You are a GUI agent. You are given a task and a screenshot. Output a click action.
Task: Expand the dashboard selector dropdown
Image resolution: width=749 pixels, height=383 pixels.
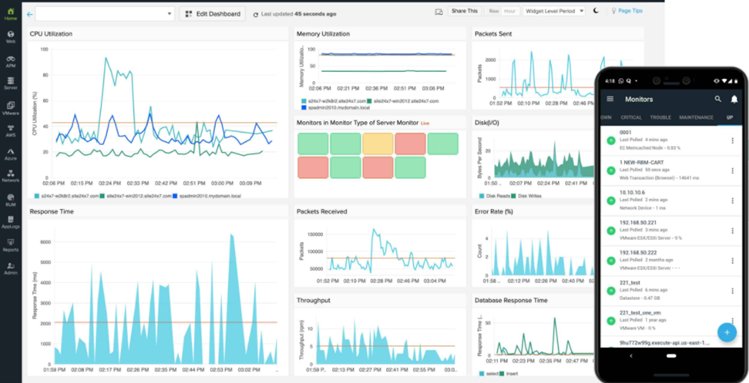[x=105, y=14]
